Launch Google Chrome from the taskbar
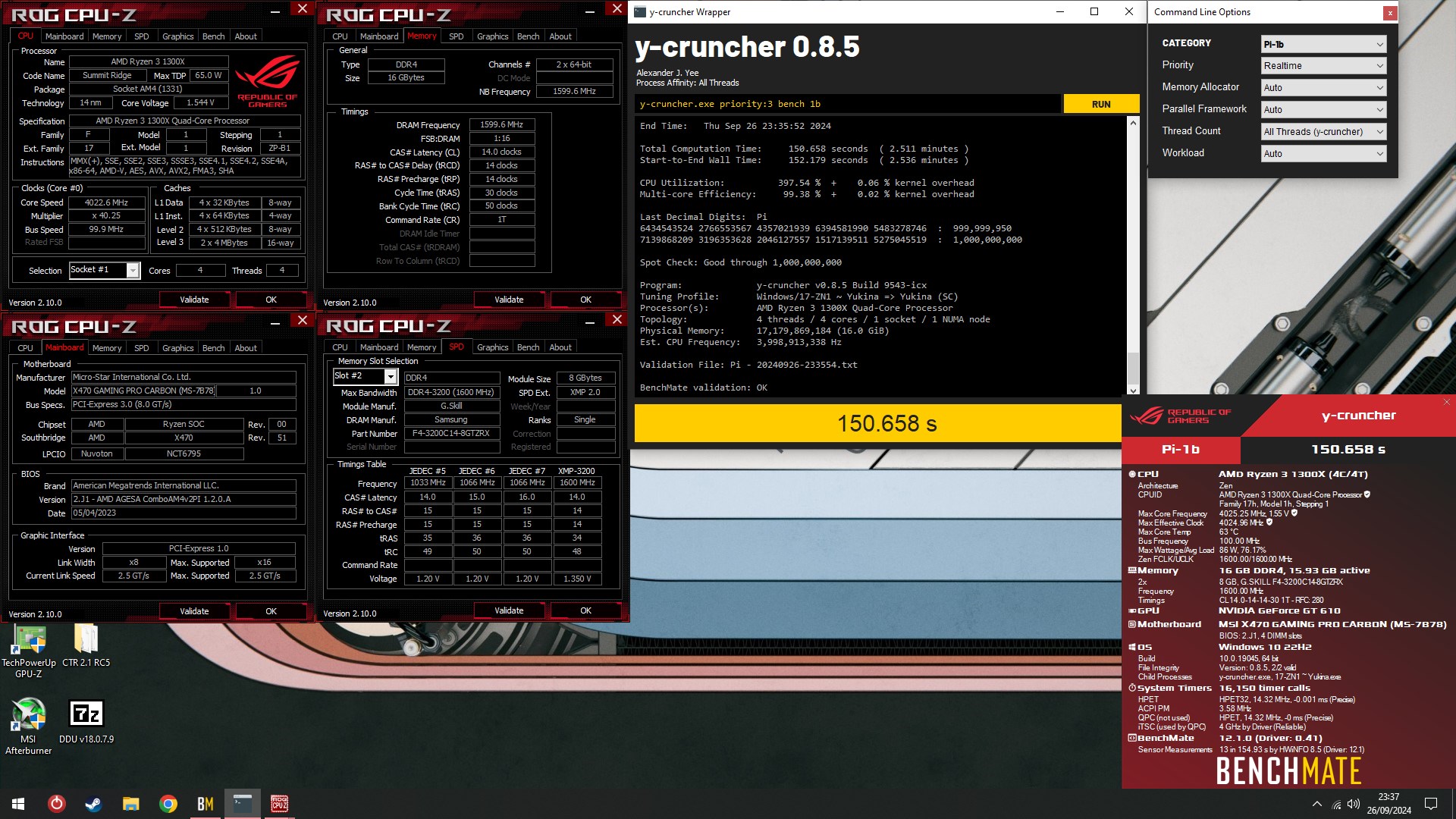The image size is (1456, 819). coord(168,804)
